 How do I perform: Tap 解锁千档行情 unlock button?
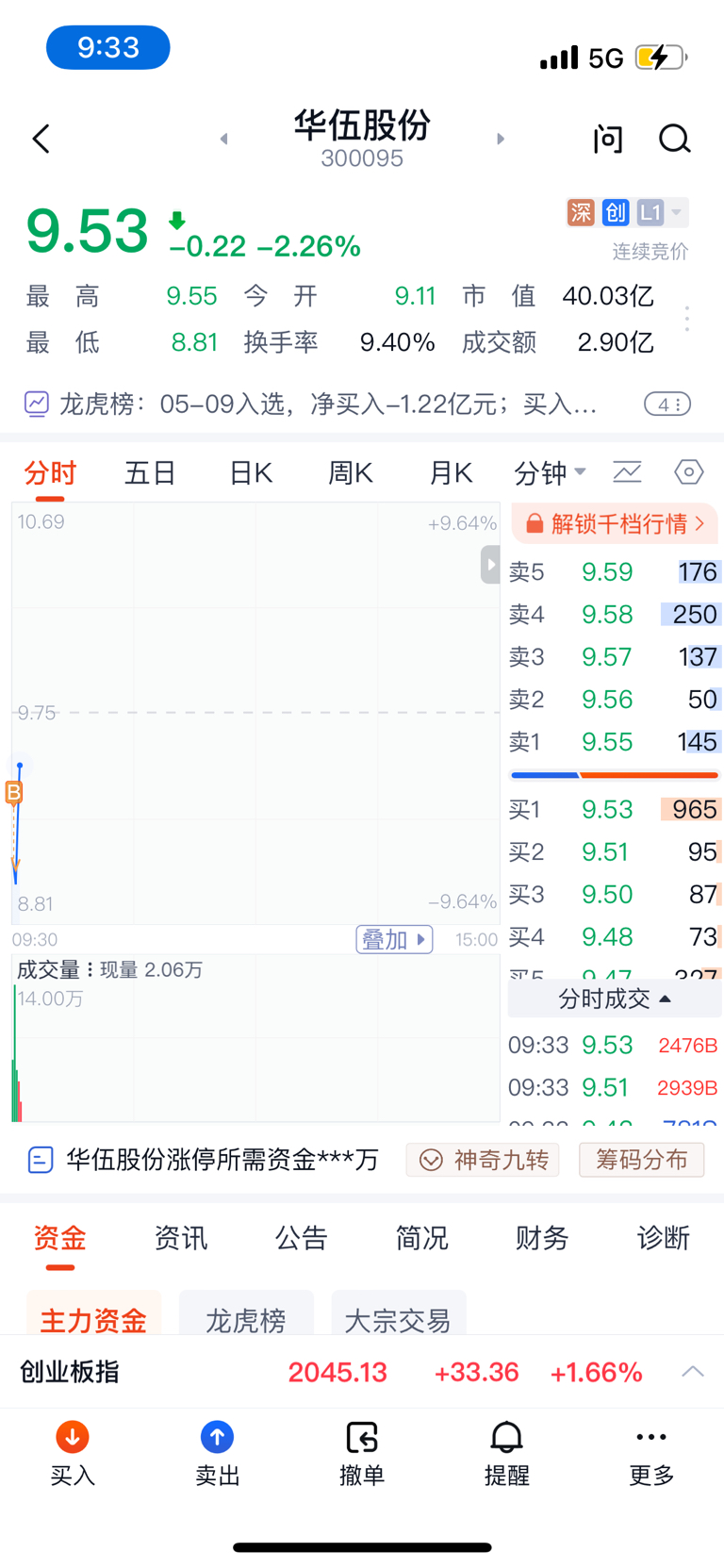coord(615,523)
